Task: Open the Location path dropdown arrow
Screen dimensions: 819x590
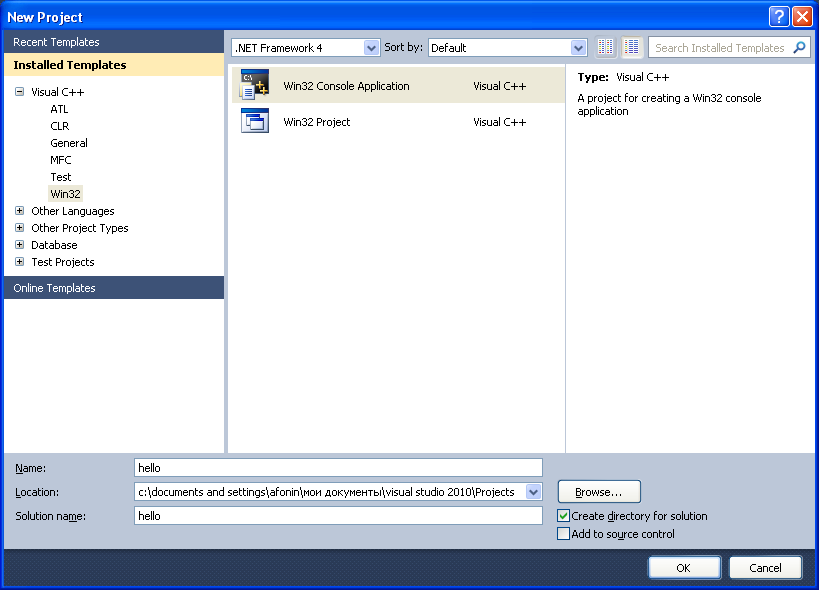Action: click(x=533, y=492)
